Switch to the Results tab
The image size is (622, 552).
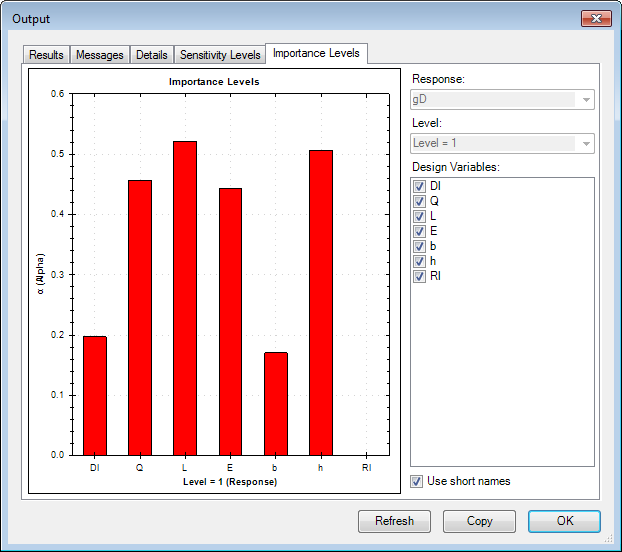(x=46, y=55)
